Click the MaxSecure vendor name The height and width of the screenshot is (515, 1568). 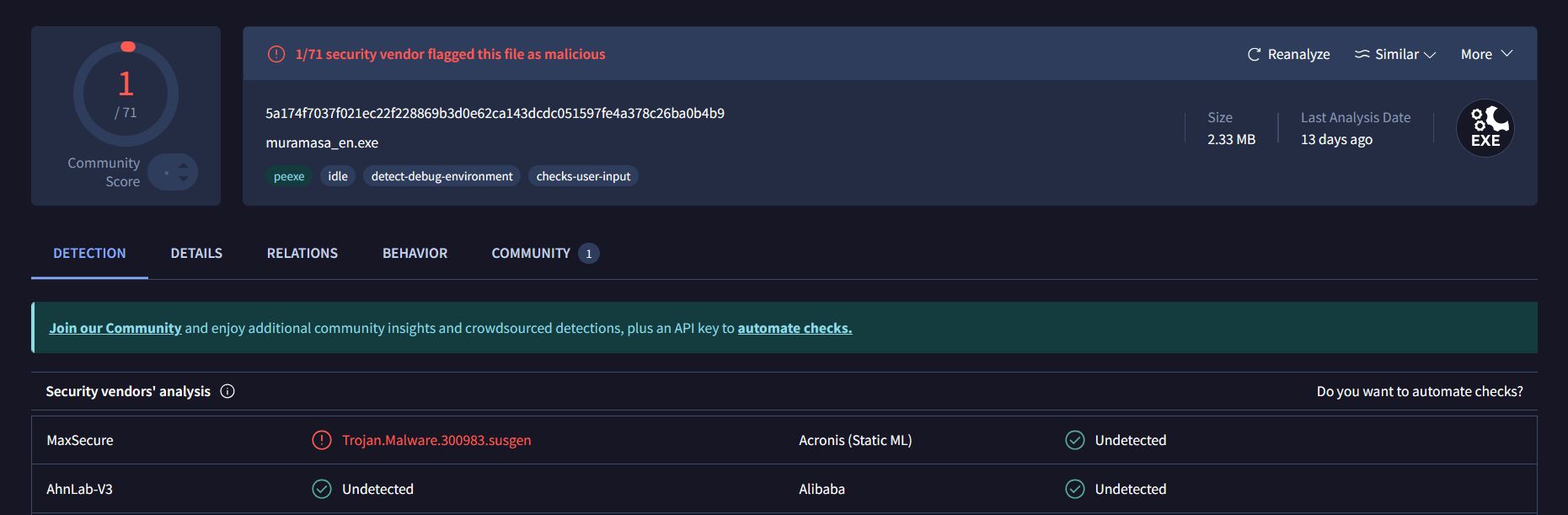pos(80,440)
